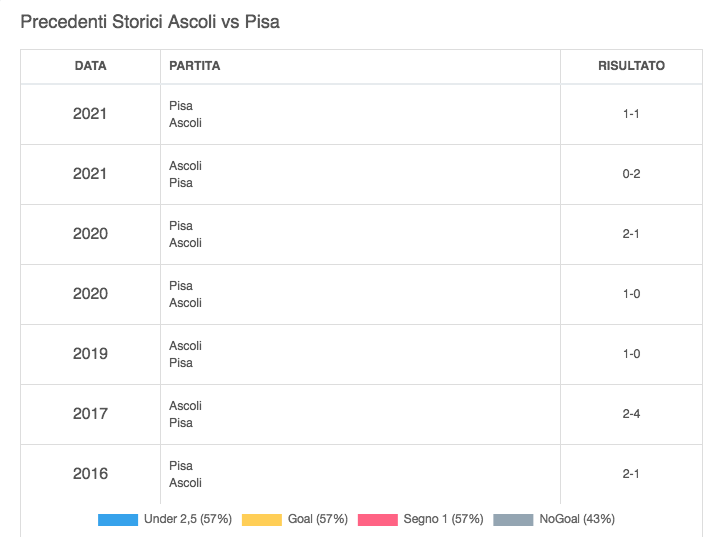Toggle the Goal (57%) legend label
Image resolution: width=722 pixels, height=537 pixels.
[x=318, y=519]
